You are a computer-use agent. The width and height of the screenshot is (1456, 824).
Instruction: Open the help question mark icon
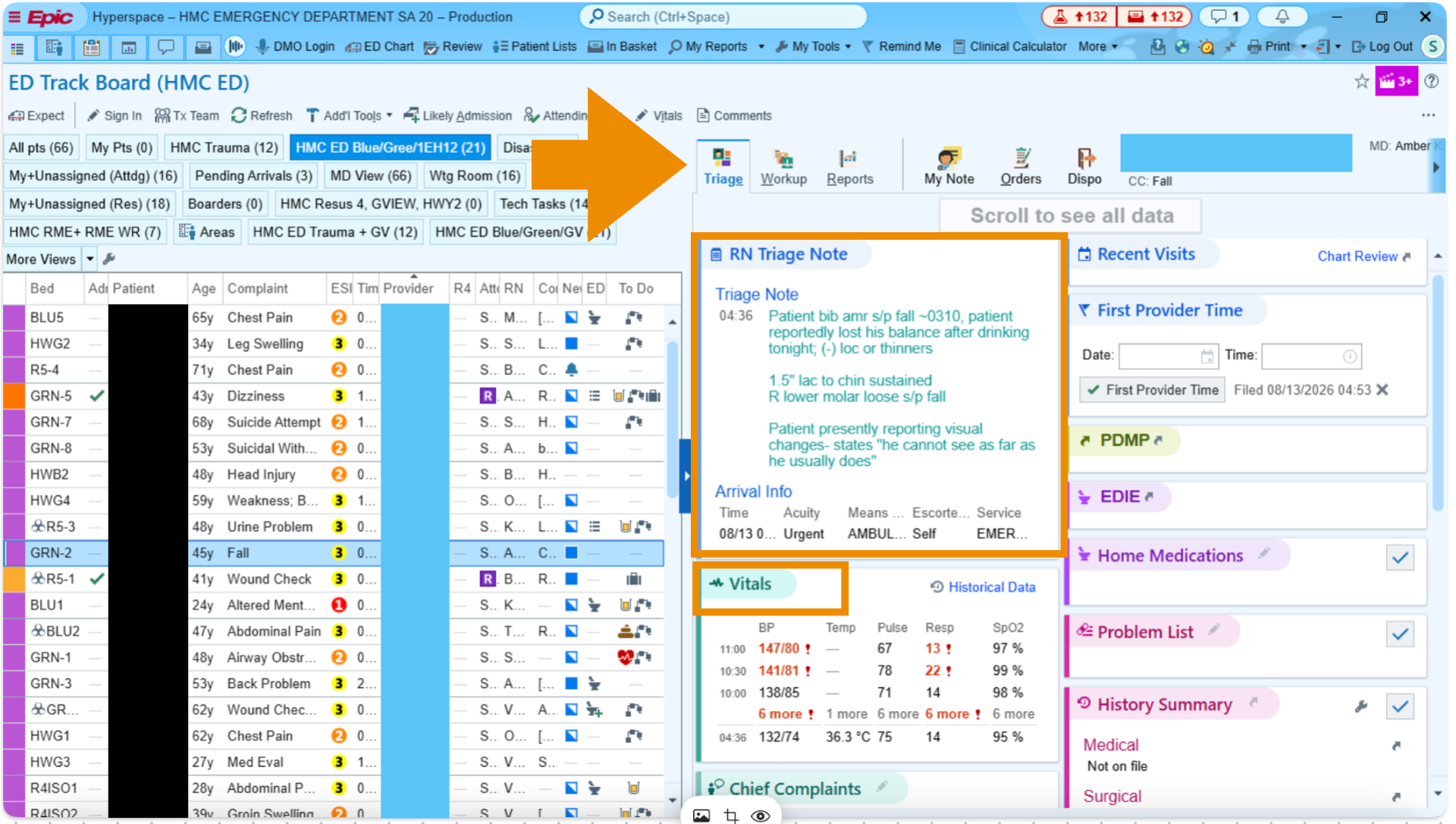point(1431,81)
